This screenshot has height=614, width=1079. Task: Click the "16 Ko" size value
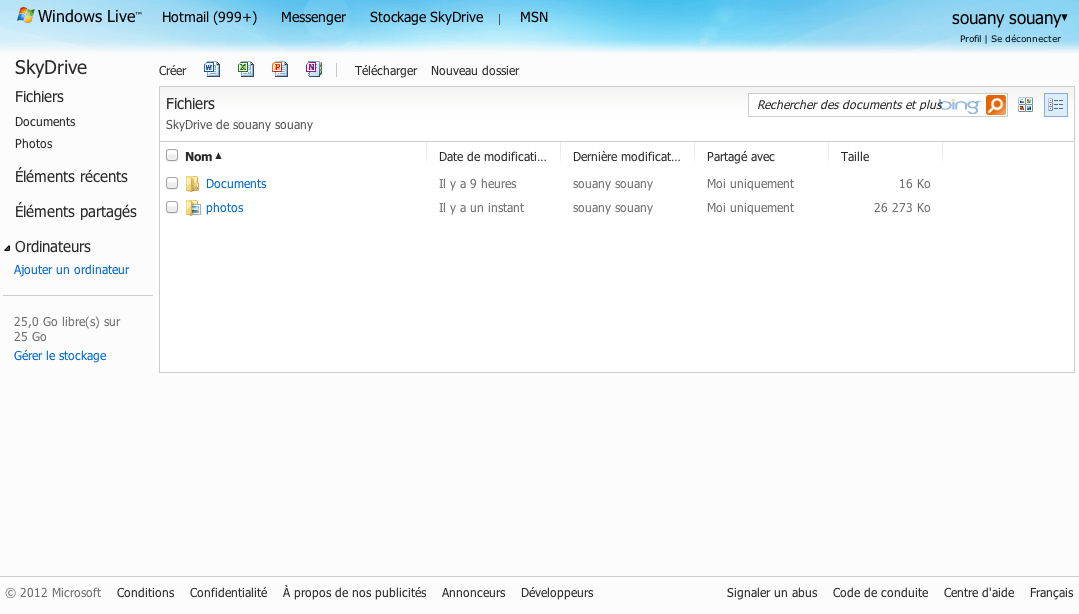point(915,184)
